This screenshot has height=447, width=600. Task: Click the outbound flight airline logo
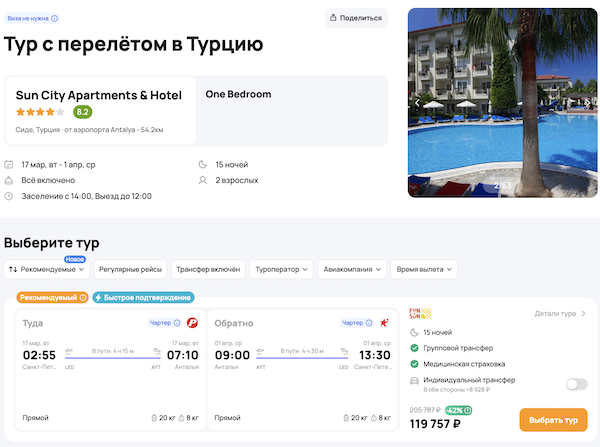(x=192, y=323)
